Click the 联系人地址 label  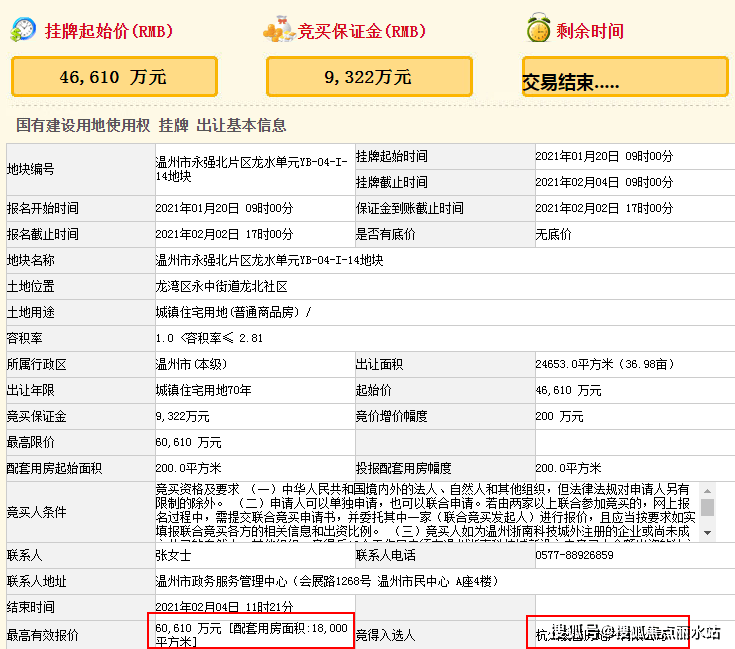tap(37, 582)
